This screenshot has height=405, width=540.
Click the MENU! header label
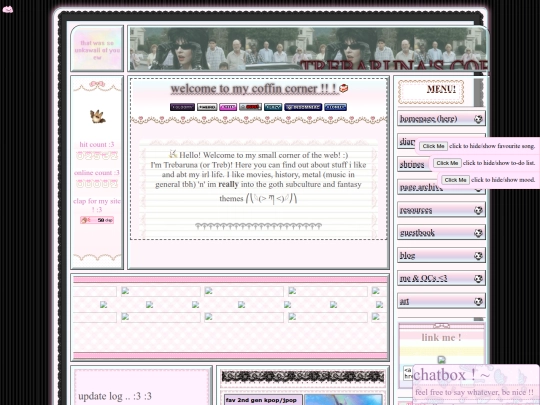tap(441, 90)
